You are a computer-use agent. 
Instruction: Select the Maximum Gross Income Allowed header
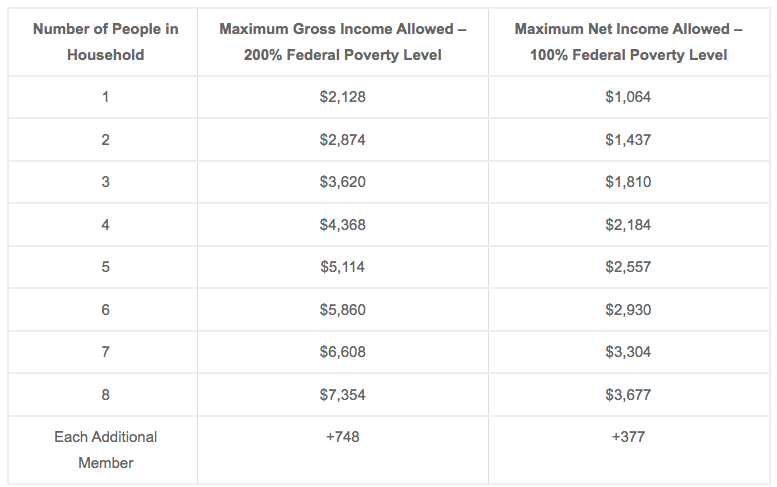tap(342, 42)
